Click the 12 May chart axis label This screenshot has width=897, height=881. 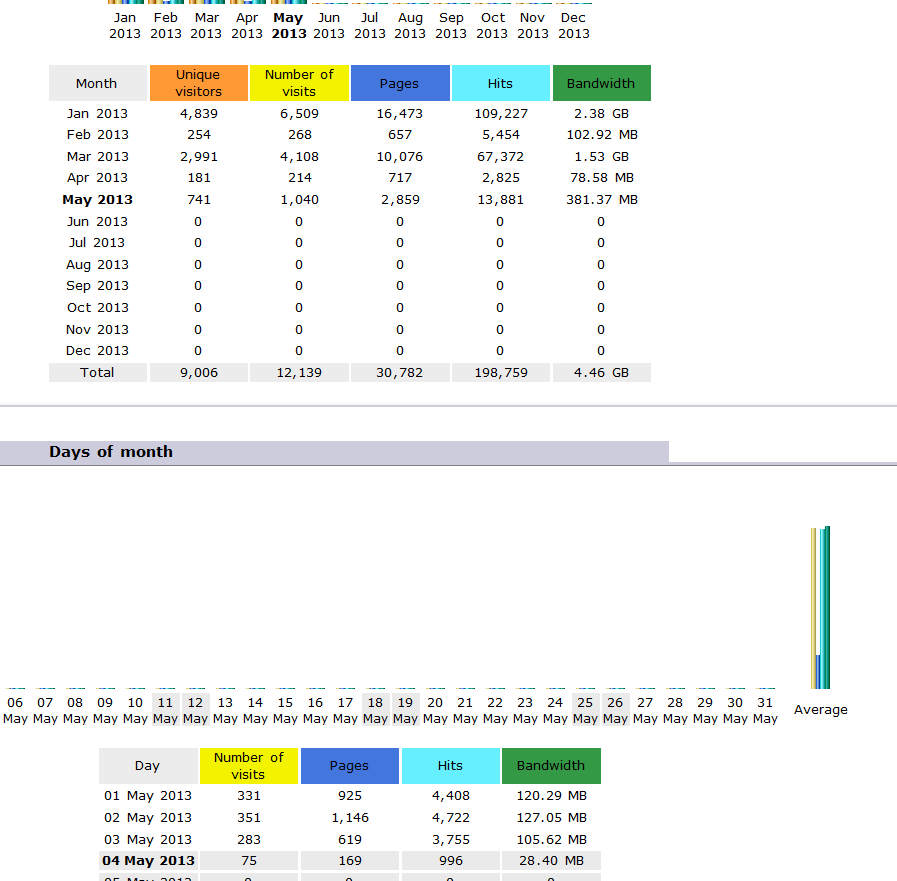(195, 710)
